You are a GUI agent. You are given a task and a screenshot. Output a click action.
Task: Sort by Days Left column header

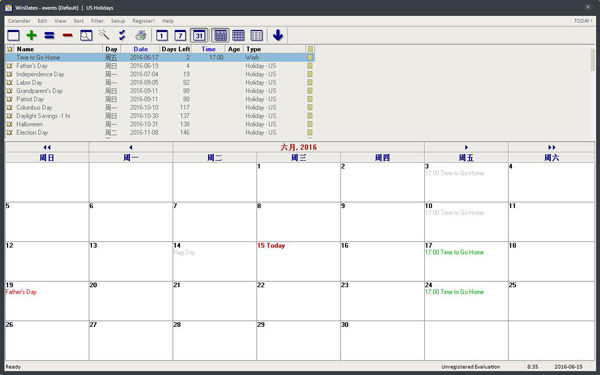[176, 49]
